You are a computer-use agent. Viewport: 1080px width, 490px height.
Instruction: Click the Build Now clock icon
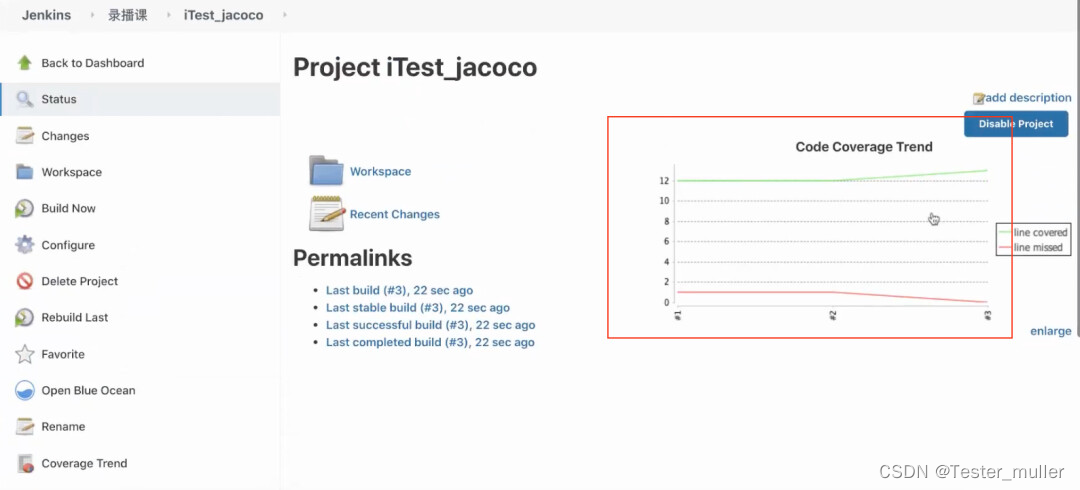(x=25, y=209)
